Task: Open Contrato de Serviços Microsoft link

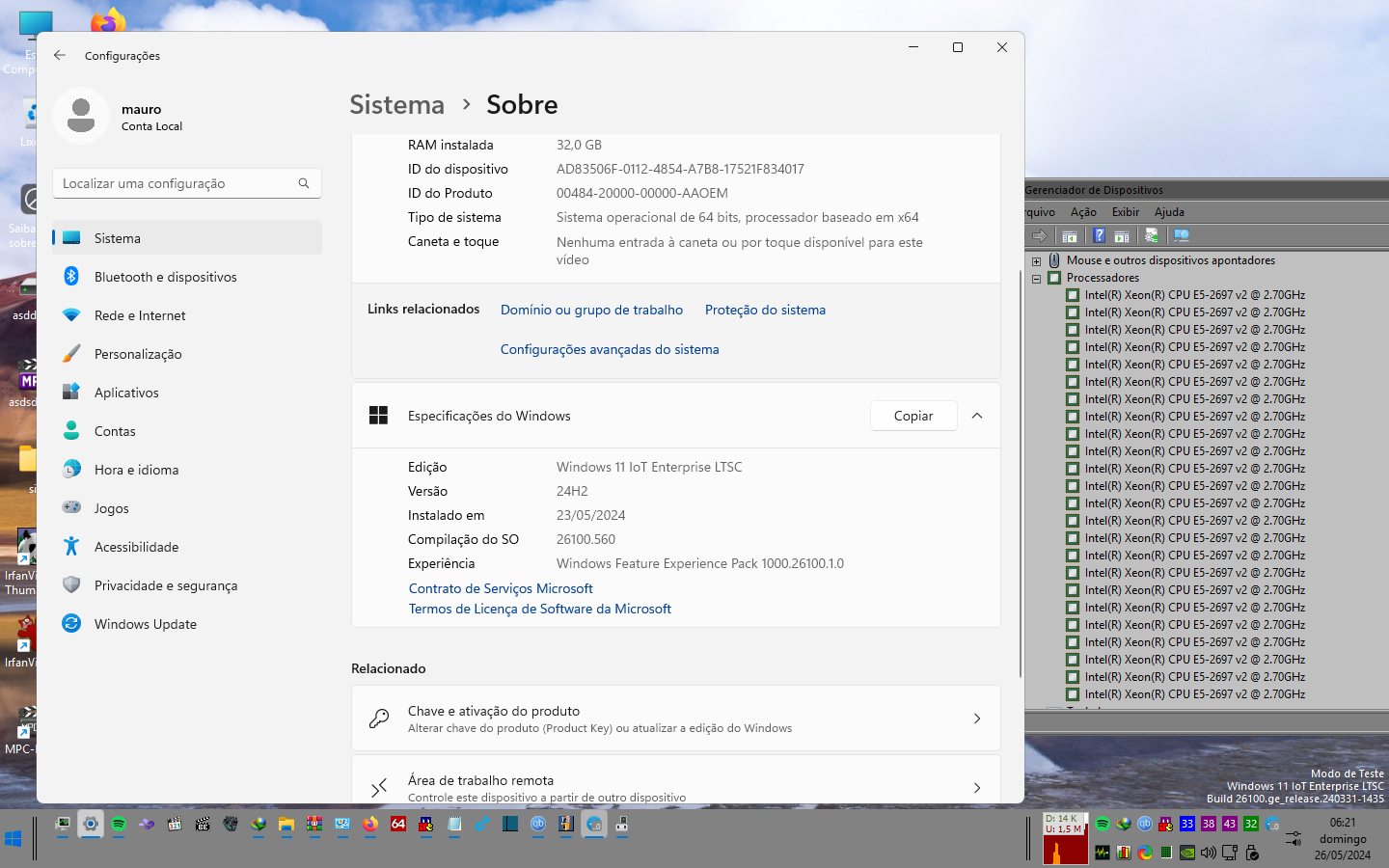Action: pyautogui.click(x=501, y=588)
